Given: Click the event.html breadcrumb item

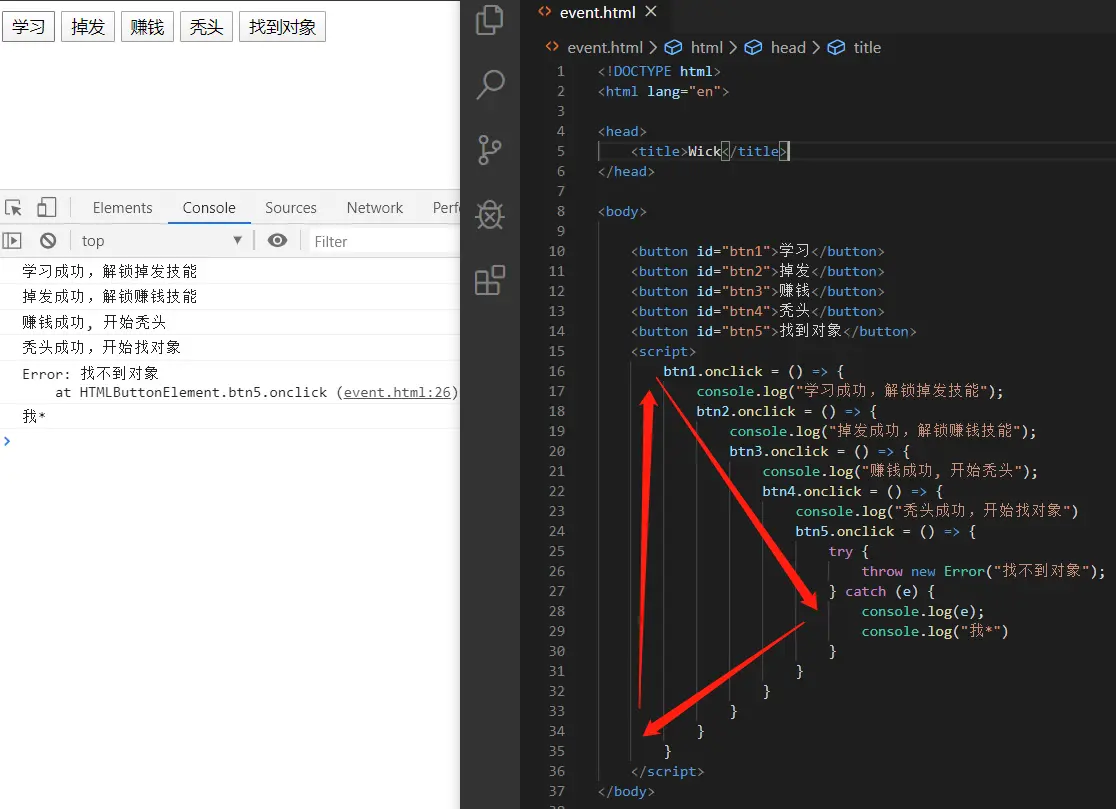Looking at the screenshot, I should click(x=604, y=48).
